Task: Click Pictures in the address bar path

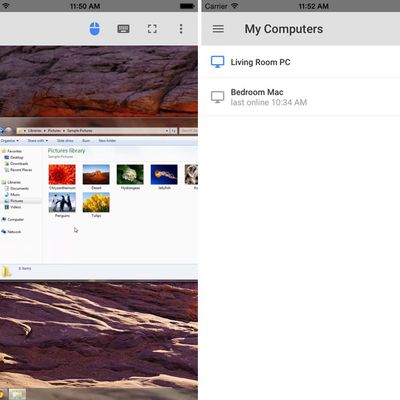Action: tap(54, 131)
